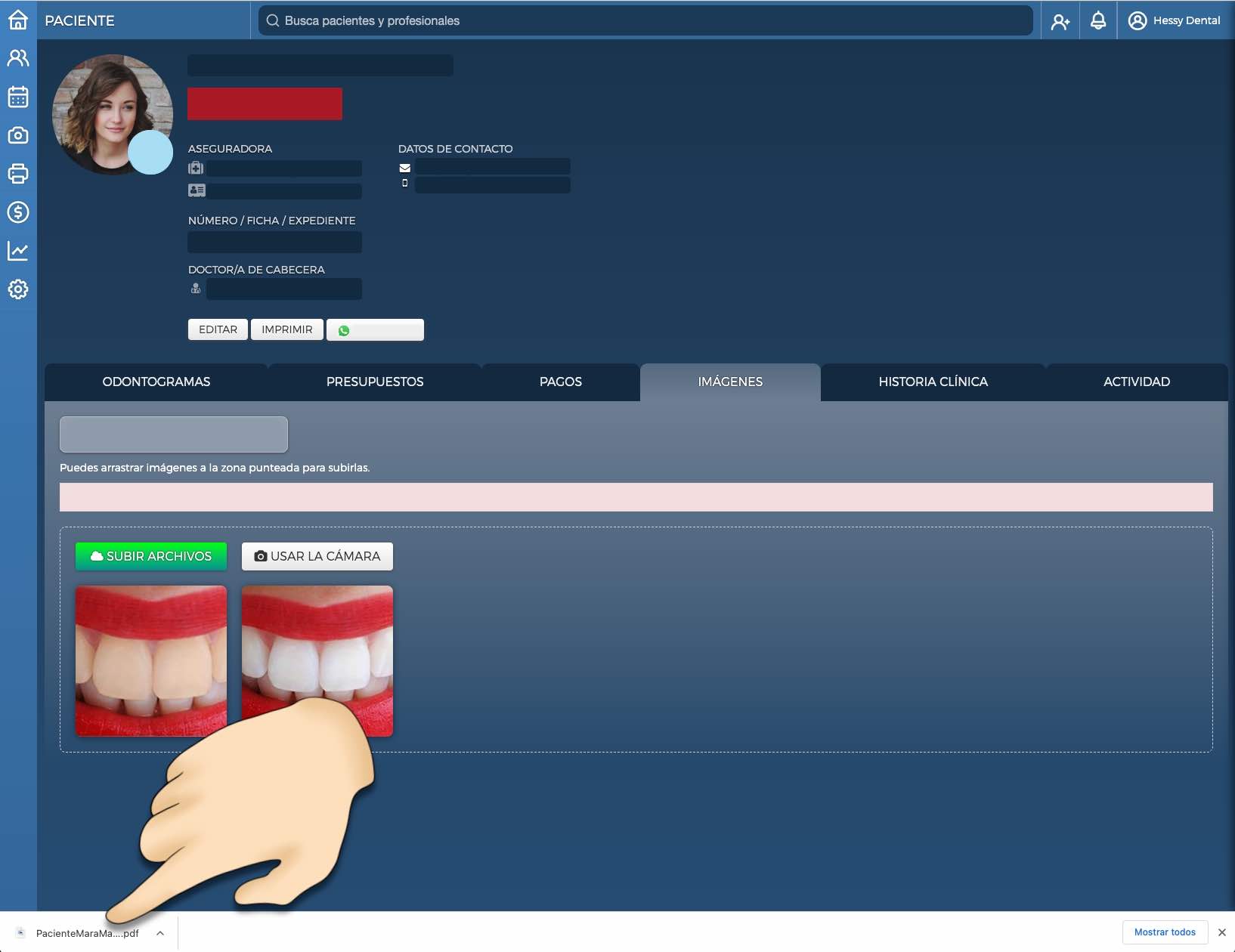Switch to the HISTORIA CLÍNICA tab
1235x952 pixels.
click(x=933, y=382)
